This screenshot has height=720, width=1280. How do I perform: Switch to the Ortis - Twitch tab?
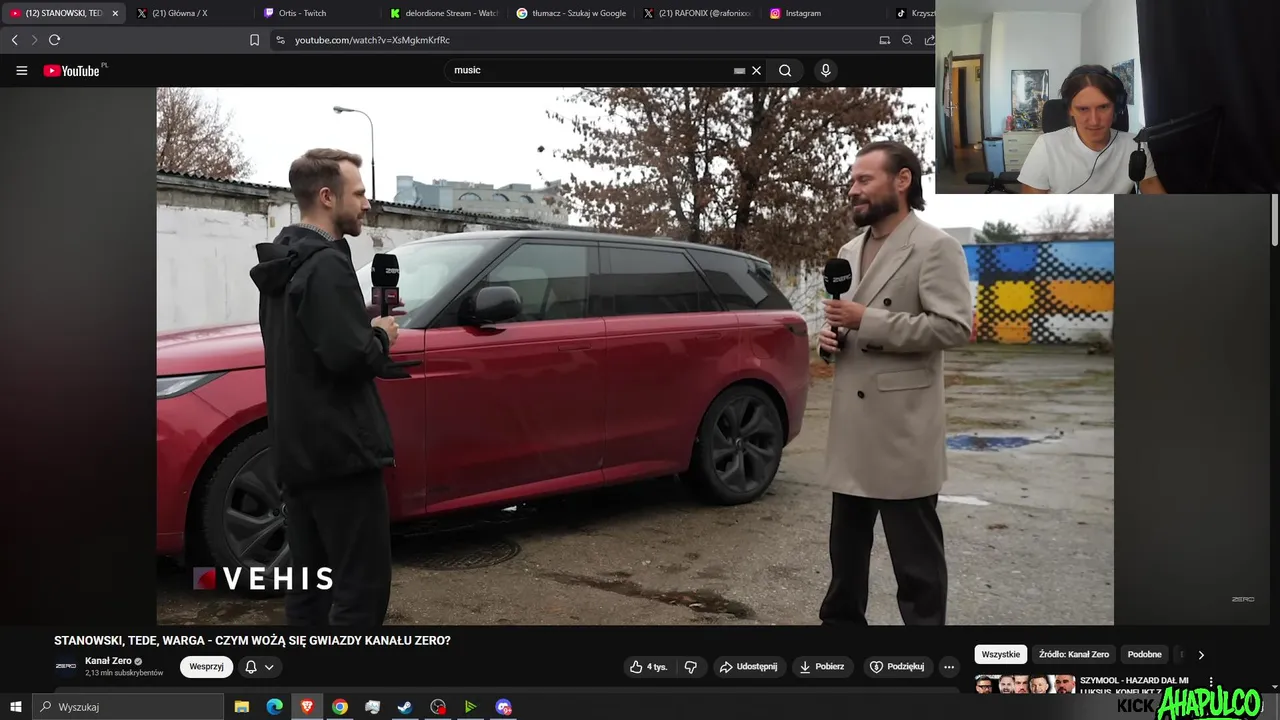tap(318, 13)
